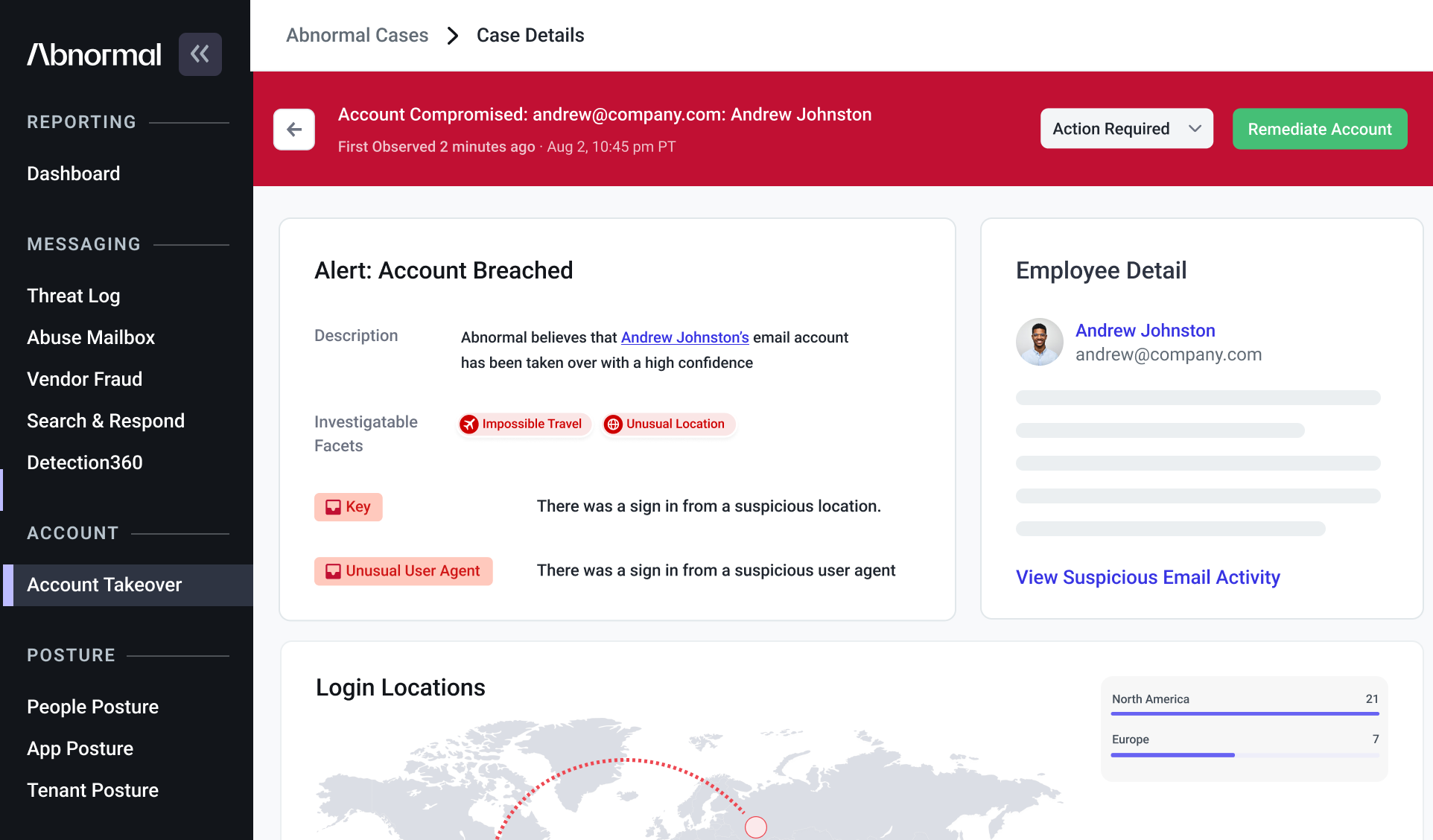Open Vendor Fraud in the sidebar

(85, 379)
